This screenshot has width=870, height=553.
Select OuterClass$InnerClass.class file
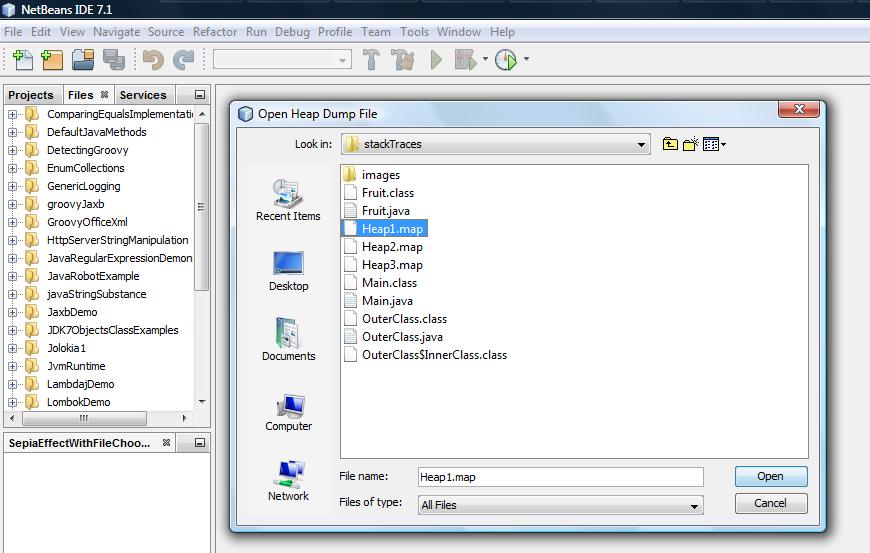426,355
